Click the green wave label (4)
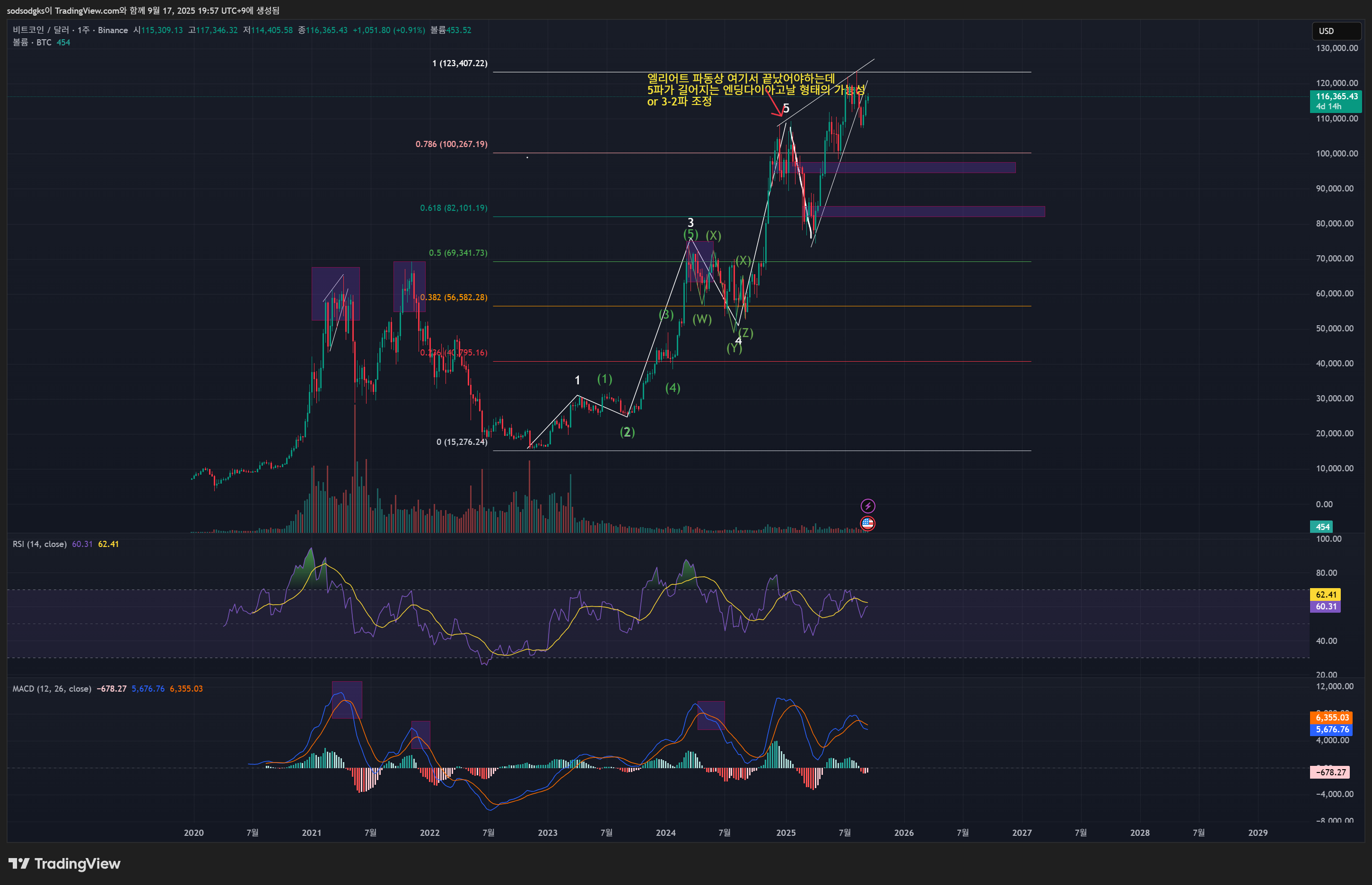The image size is (1372, 885). point(673,388)
